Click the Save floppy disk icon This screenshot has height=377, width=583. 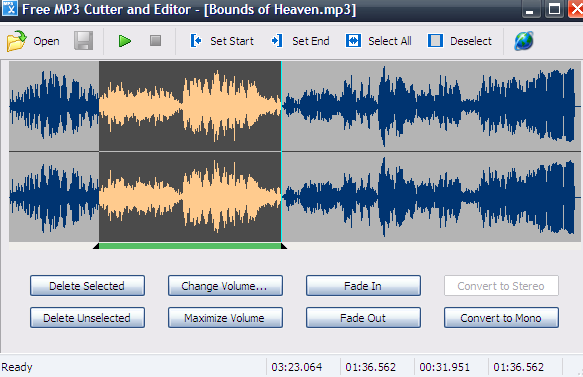pyautogui.click(x=84, y=41)
